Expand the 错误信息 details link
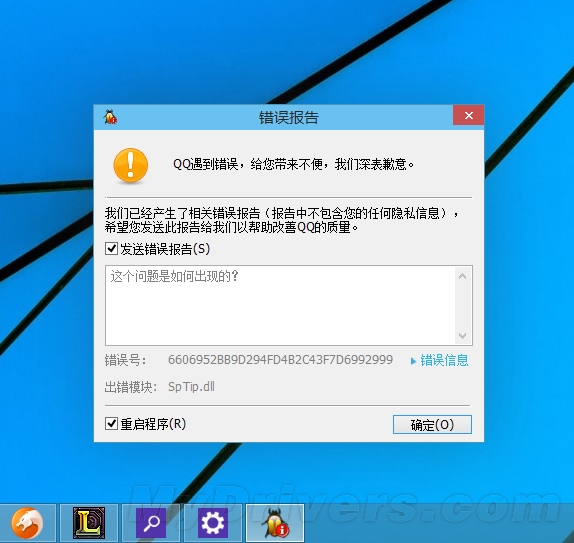Screen dimensions: 574x543 (x=439, y=361)
